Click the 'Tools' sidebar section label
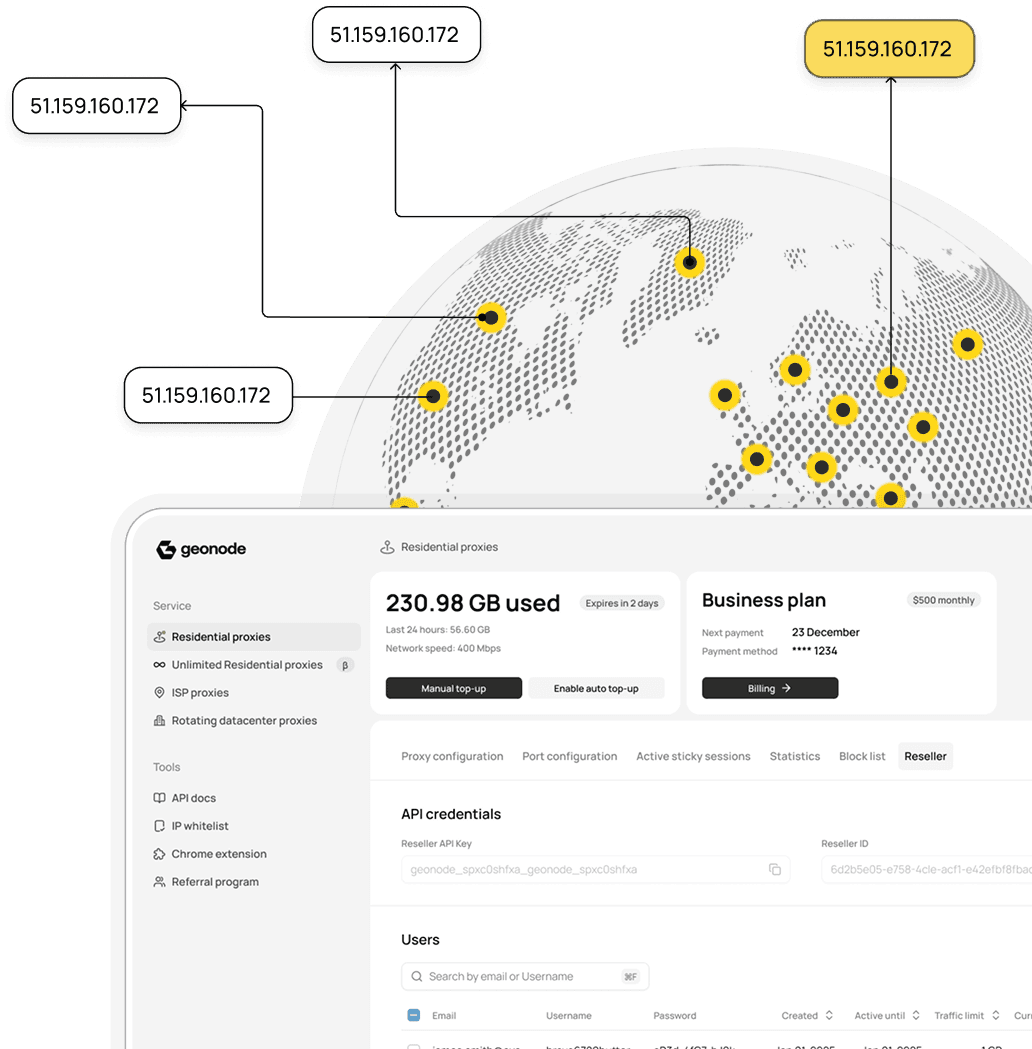 point(167,767)
